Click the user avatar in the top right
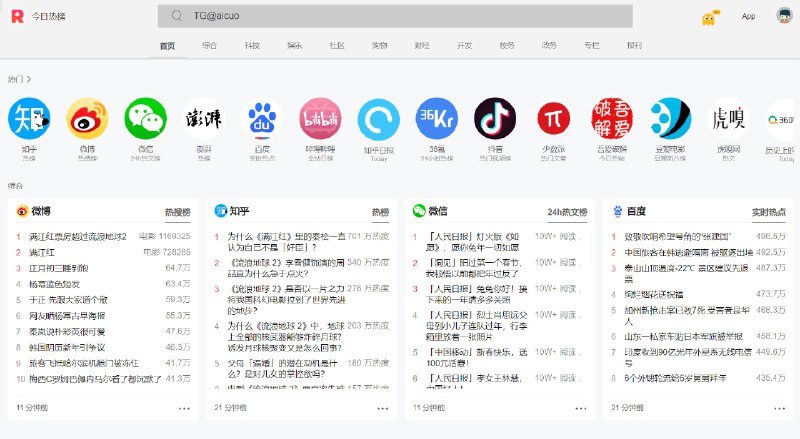 [784, 16]
